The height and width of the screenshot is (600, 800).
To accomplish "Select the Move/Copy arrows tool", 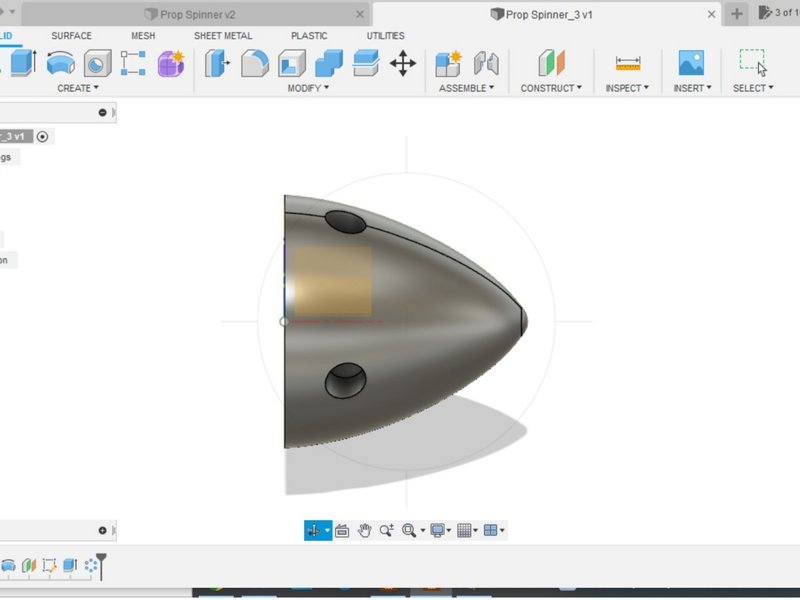I will (403, 63).
